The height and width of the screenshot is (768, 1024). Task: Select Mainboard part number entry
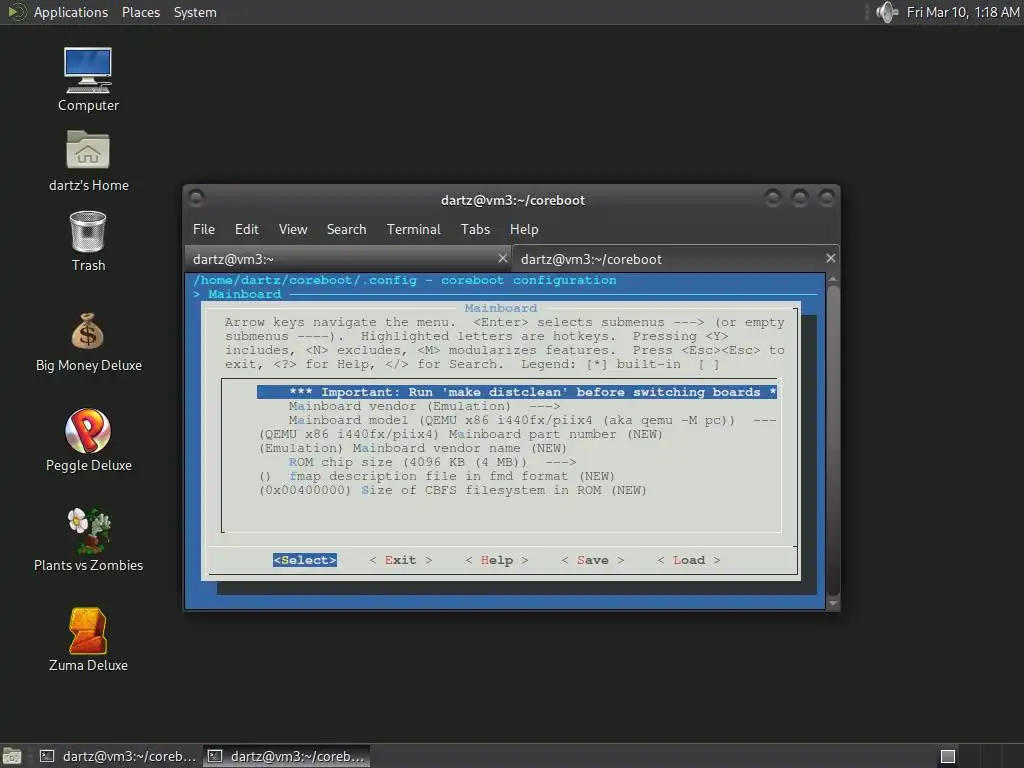click(461, 434)
